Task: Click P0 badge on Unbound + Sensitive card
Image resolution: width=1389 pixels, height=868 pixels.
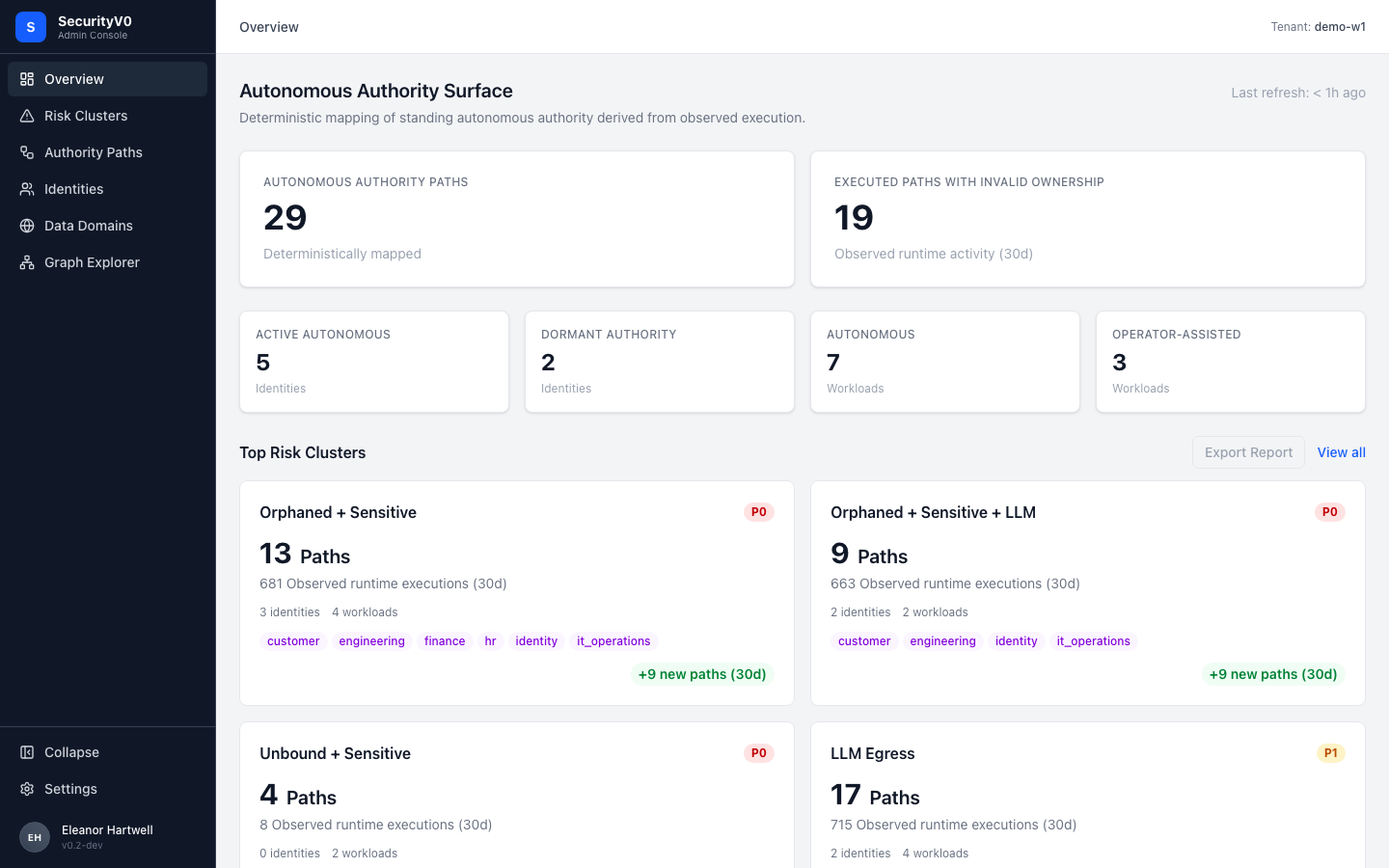Action: (759, 753)
